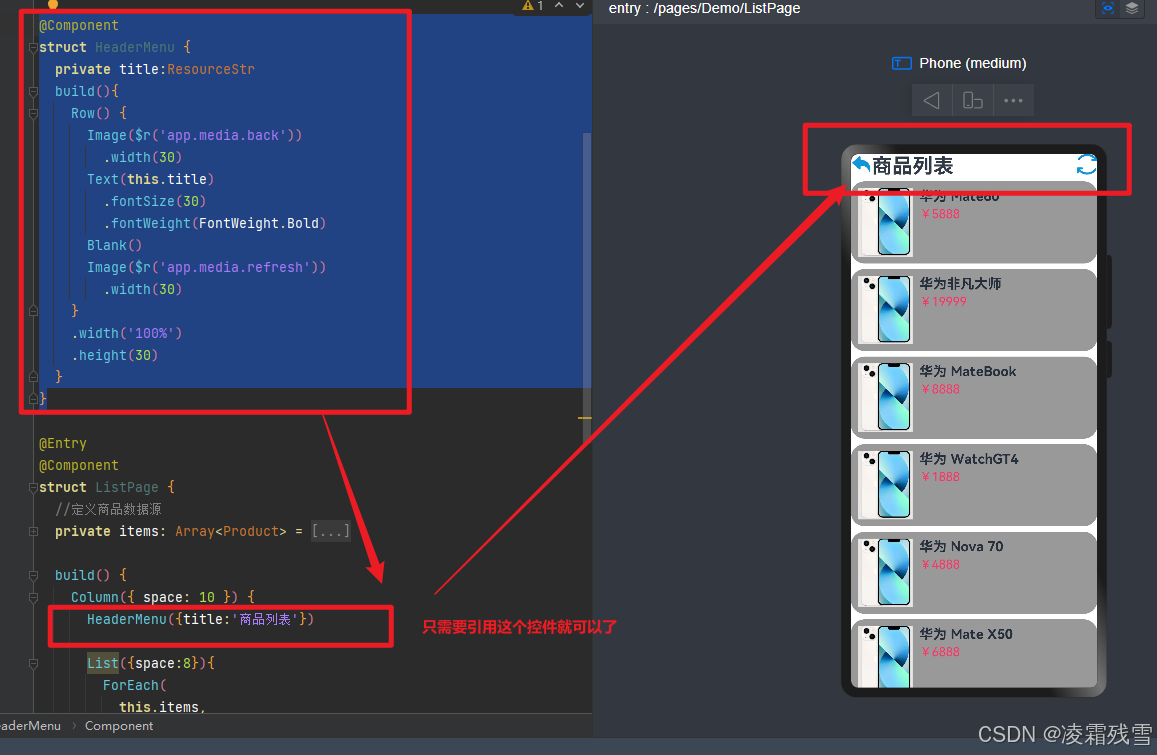Click the back arrow in phone preview header

(x=861, y=165)
